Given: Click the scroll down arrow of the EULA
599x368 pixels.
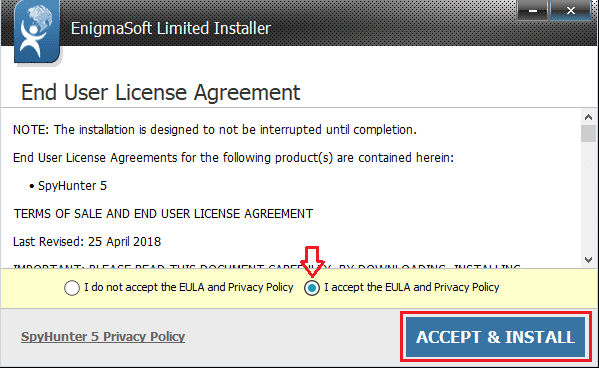Looking at the screenshot, I should (x=588, y=260).
